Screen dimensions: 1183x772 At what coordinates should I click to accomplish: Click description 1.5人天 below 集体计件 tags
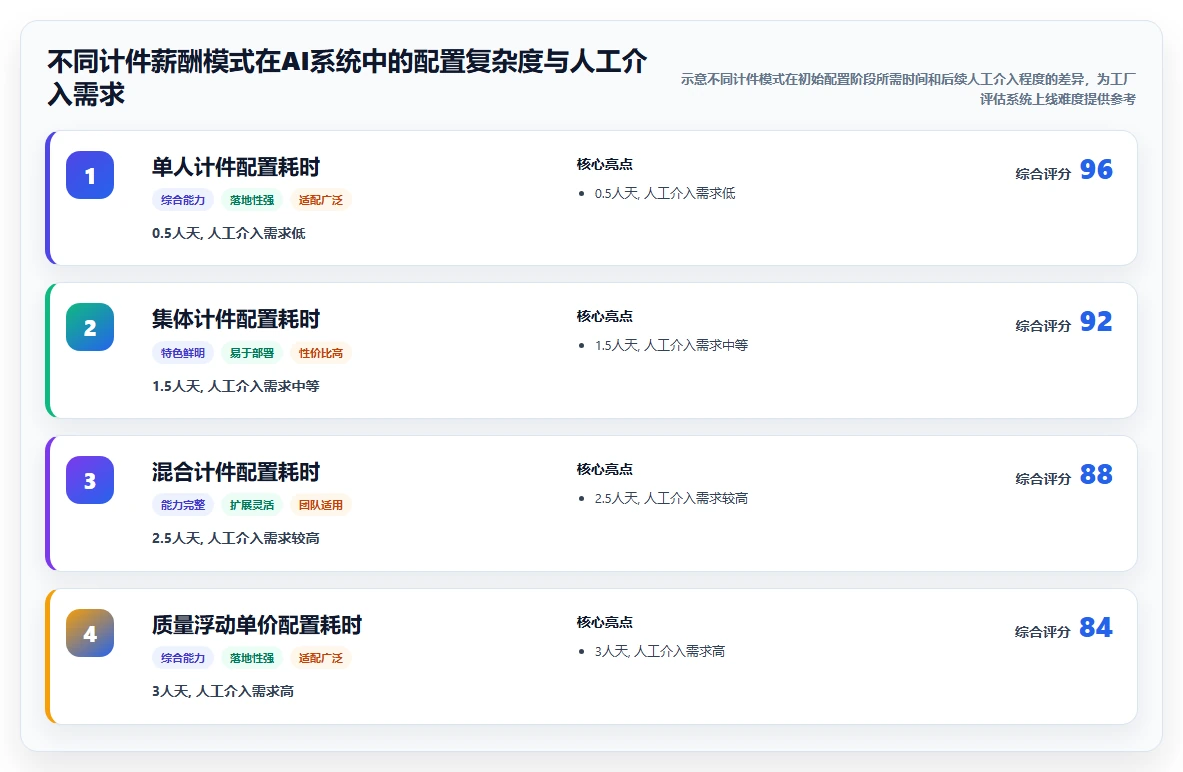pyautogui.click(x=235, y=386)
